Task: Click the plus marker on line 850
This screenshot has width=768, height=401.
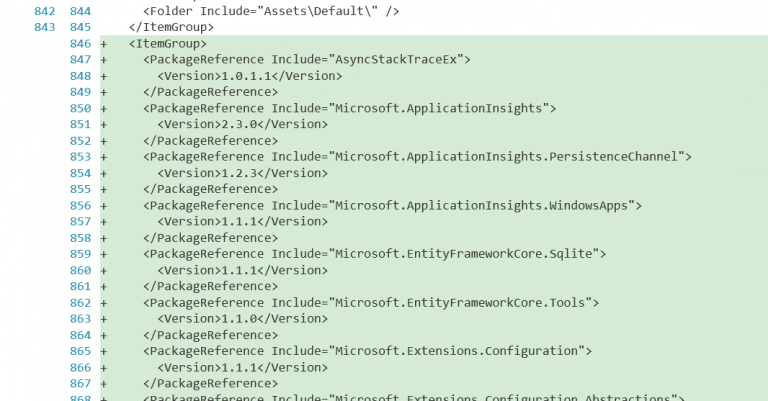Action: tap(104, 108)
